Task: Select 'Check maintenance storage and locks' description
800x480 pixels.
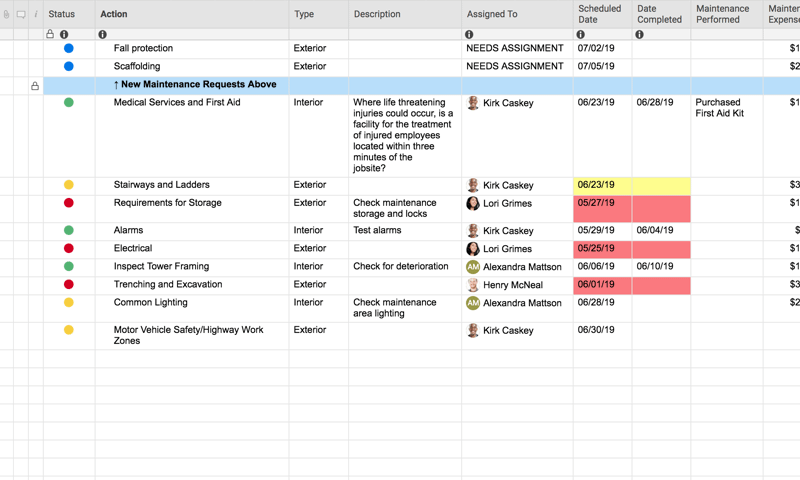Action: 405,209
